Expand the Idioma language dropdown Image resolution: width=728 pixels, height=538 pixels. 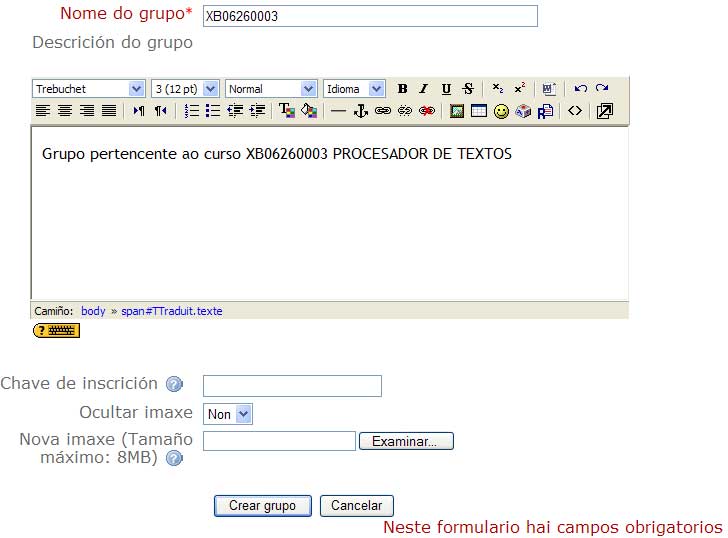click(x=354, y=89)
